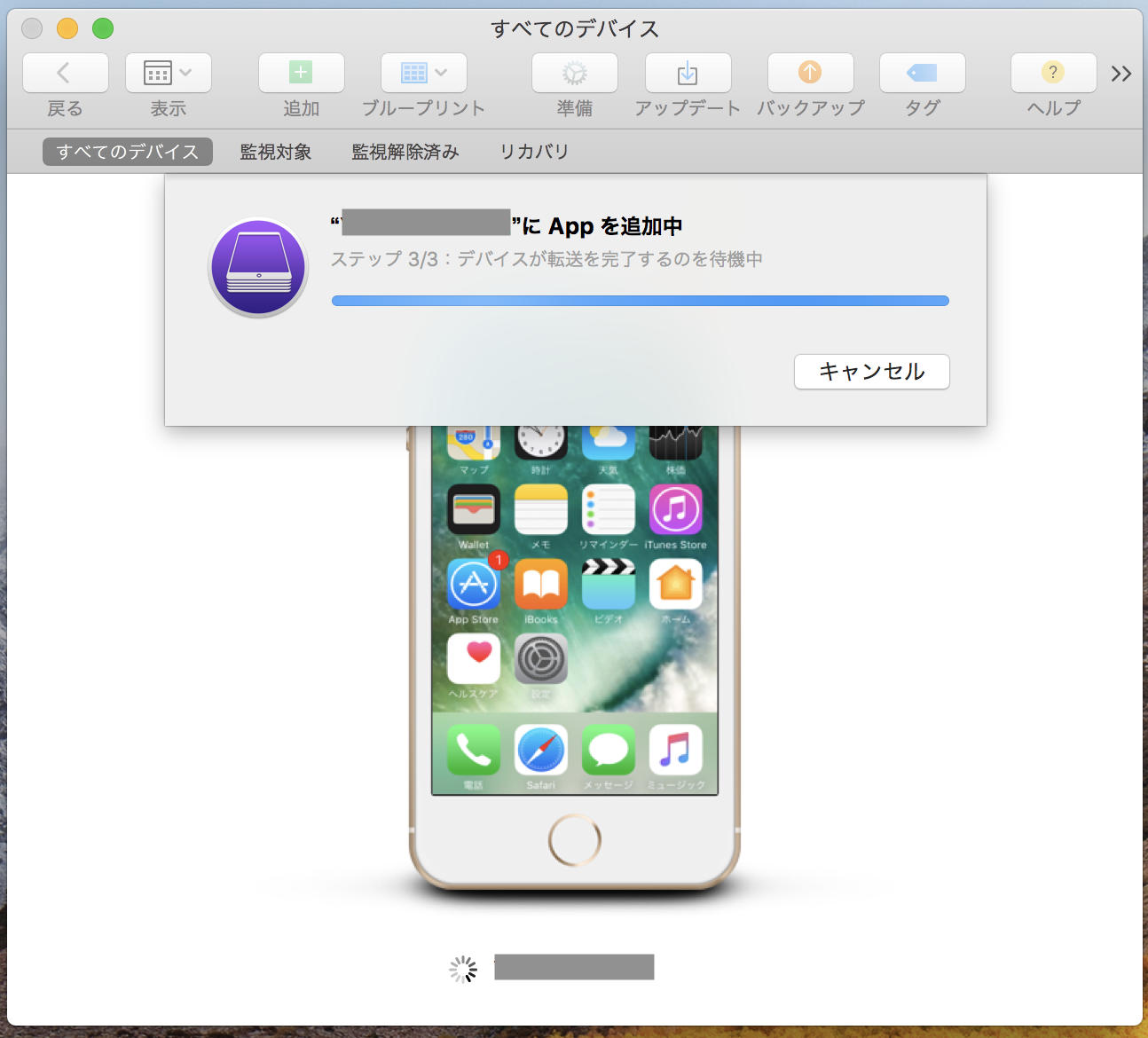Switch to the 監視対象 tab
This screenshot has height=1038, width=1148.
tap(276, 152)
